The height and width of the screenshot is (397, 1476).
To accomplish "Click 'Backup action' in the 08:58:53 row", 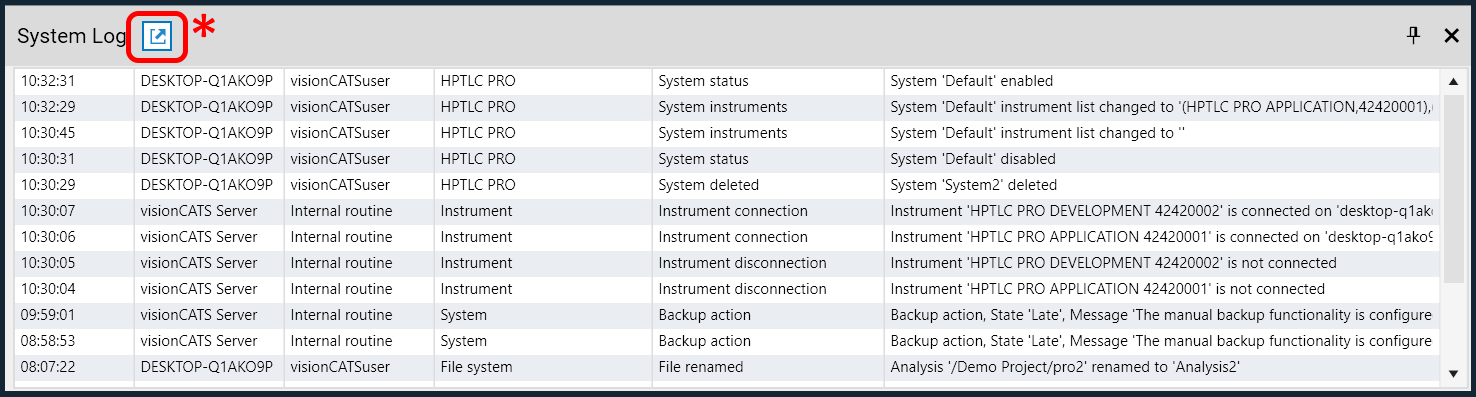I will point(704,341).
